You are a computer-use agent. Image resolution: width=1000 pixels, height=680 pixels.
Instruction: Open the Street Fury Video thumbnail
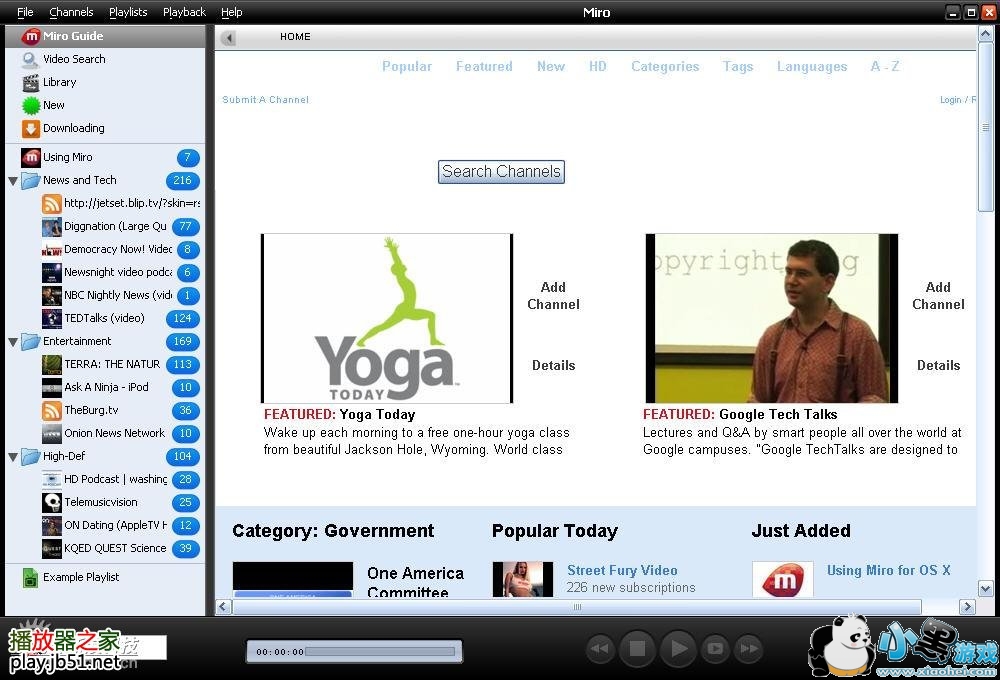point(522,579)
